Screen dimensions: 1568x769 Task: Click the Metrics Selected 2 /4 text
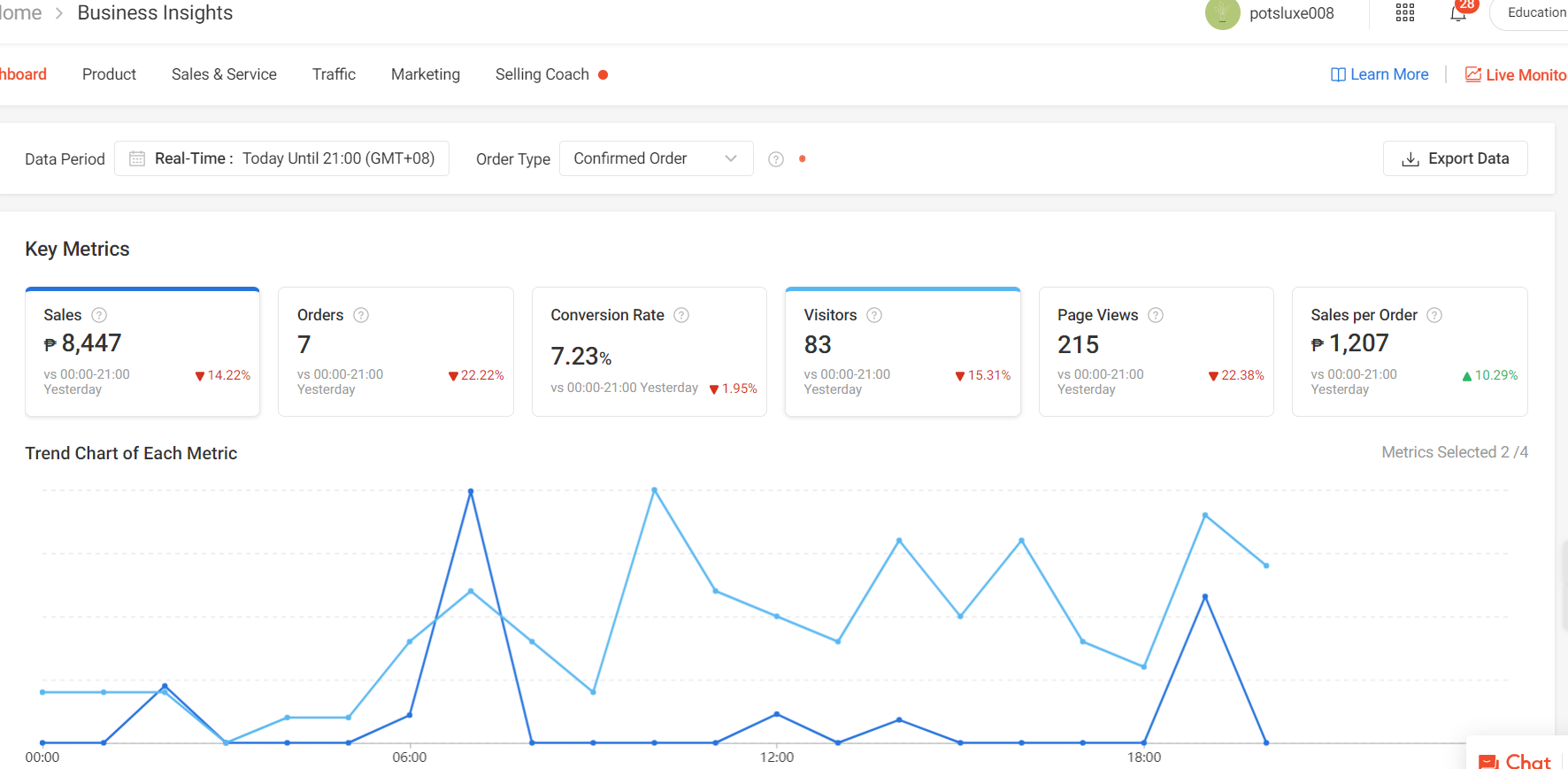click(1455, 452)
